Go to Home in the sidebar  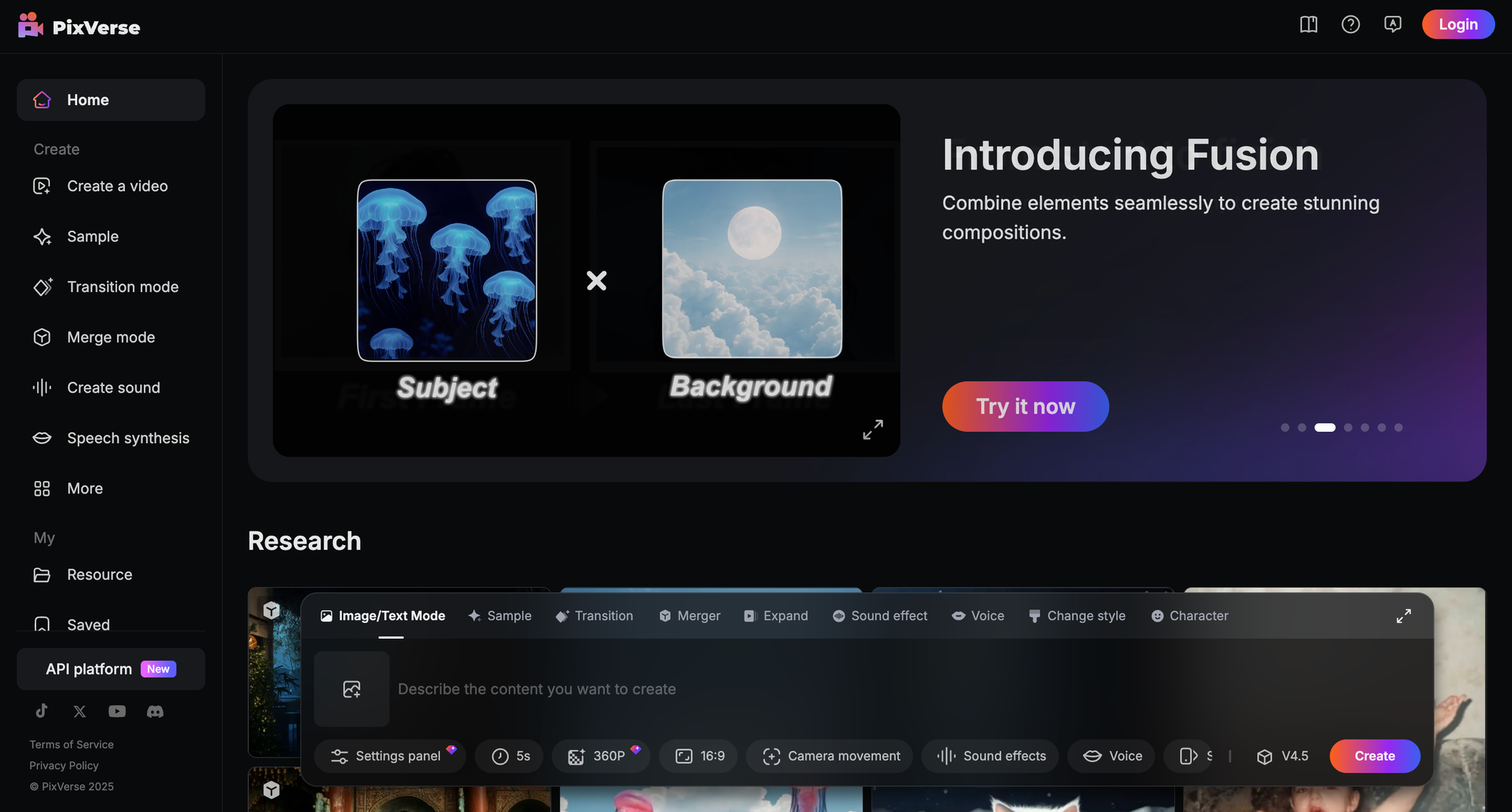[110, 100]
